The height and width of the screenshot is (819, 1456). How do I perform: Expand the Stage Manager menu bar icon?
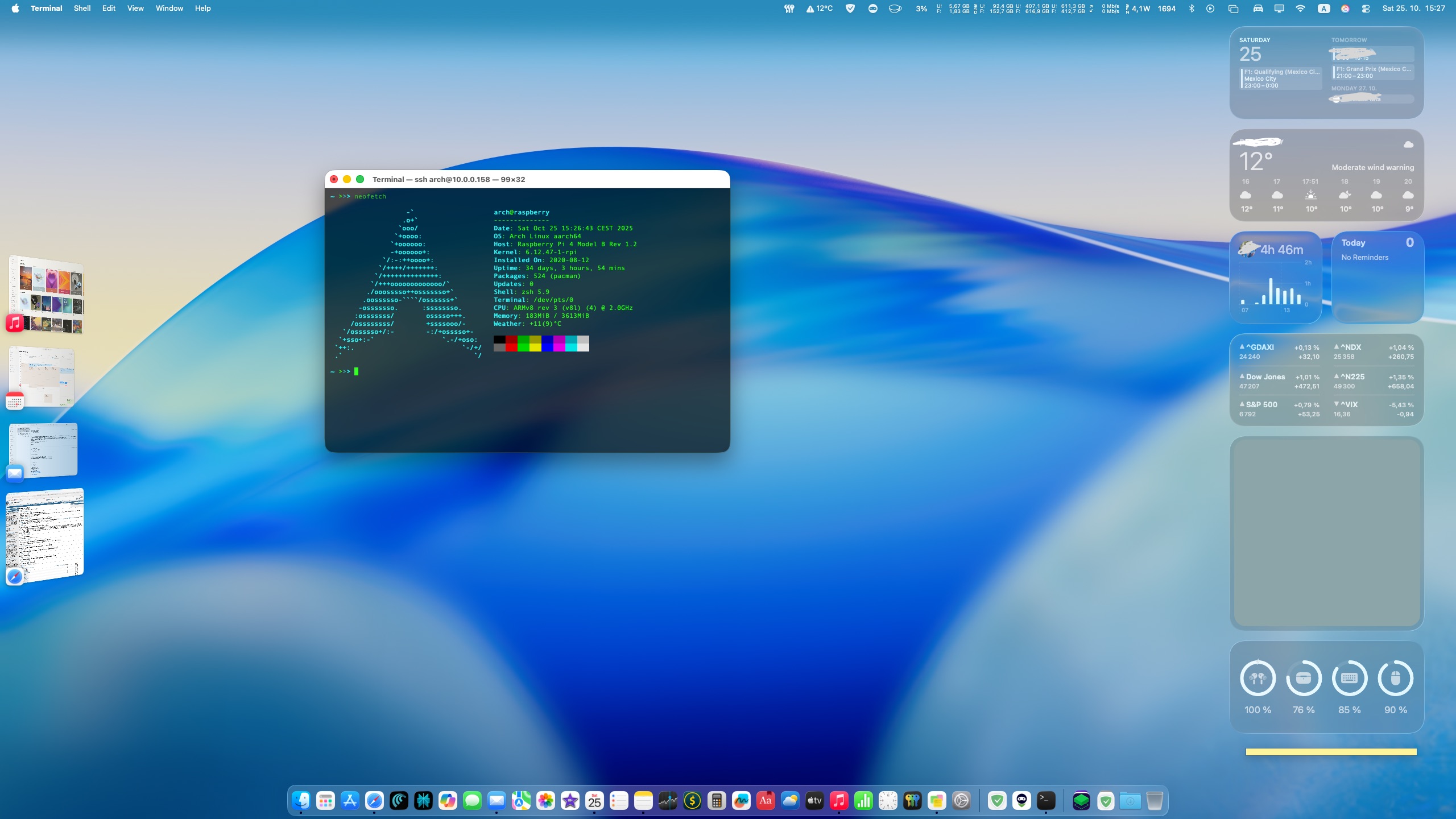click(x=1233, y=9)
